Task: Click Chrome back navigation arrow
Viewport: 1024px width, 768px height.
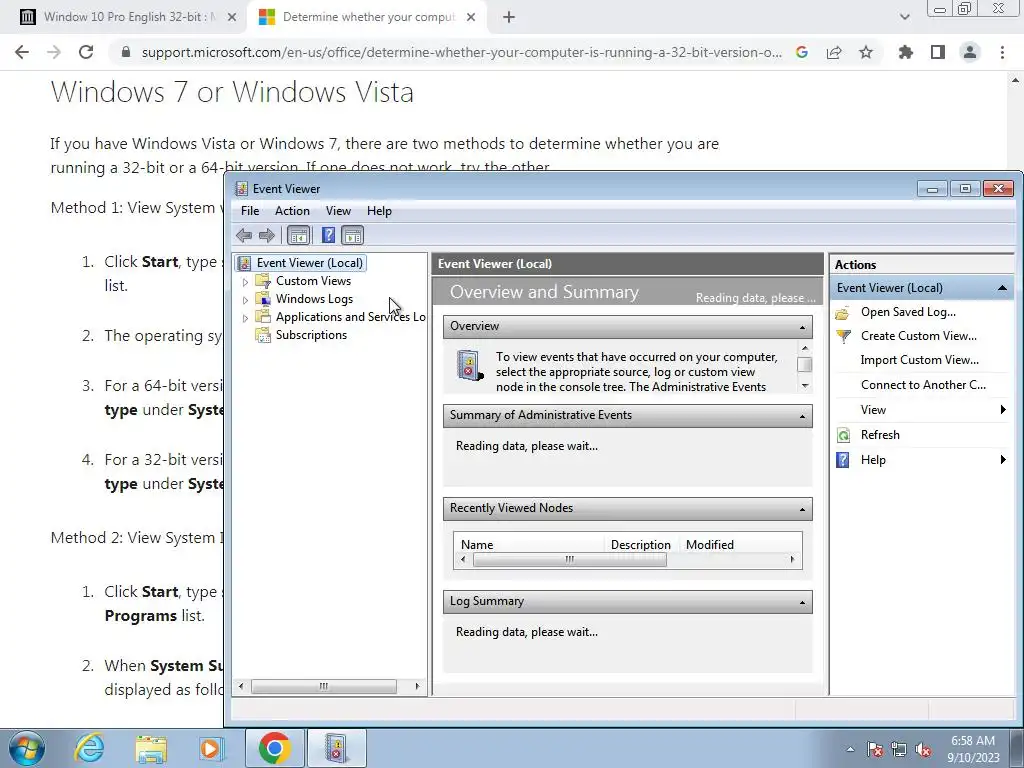Action: click(22, 52)
